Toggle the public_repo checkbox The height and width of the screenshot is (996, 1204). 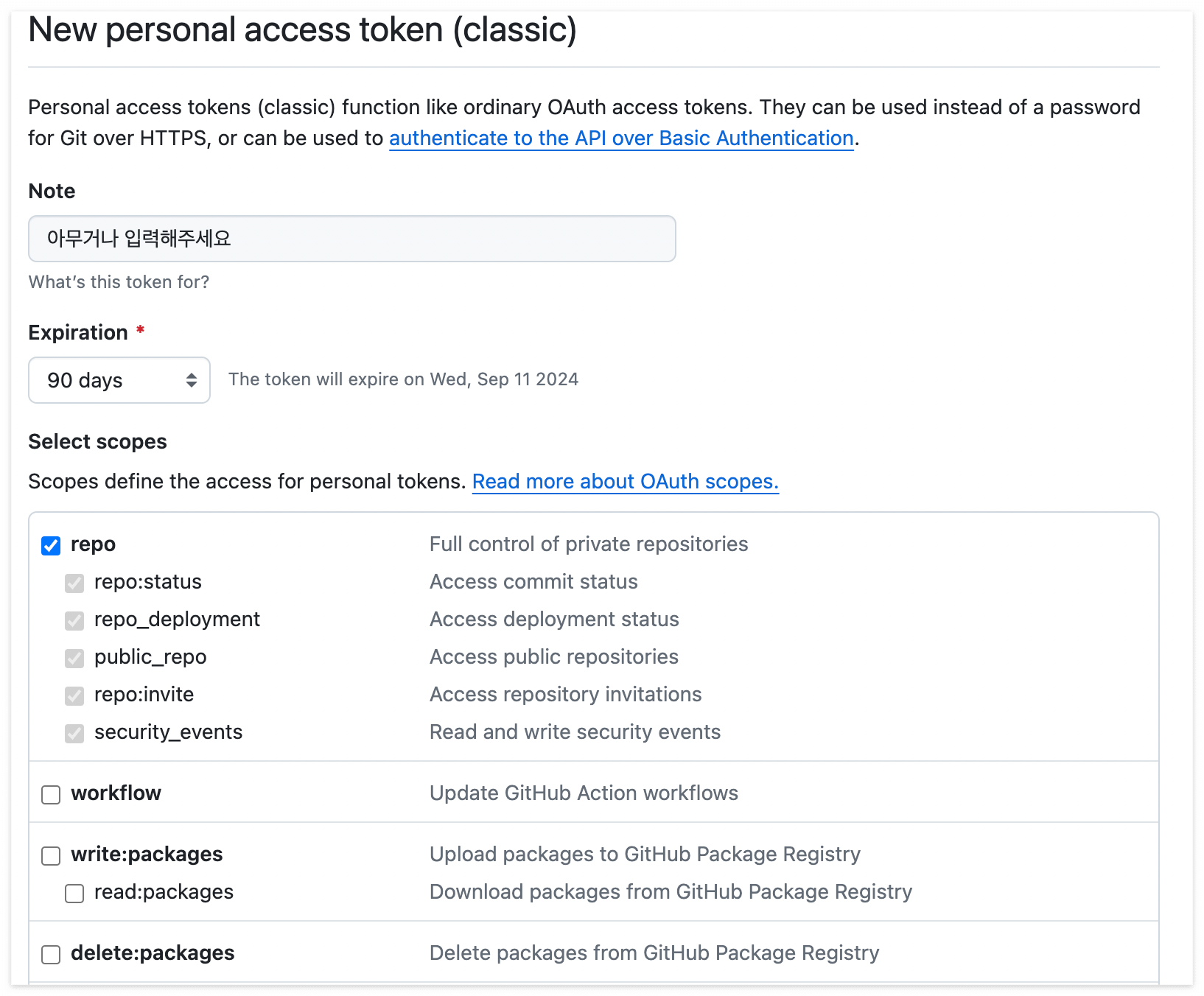tap(74, 659)
